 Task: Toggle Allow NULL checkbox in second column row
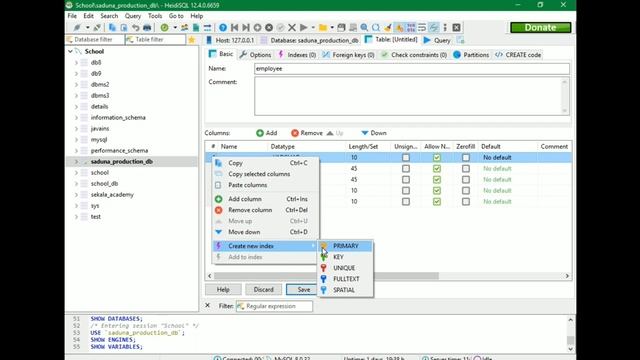coord(437,169)
